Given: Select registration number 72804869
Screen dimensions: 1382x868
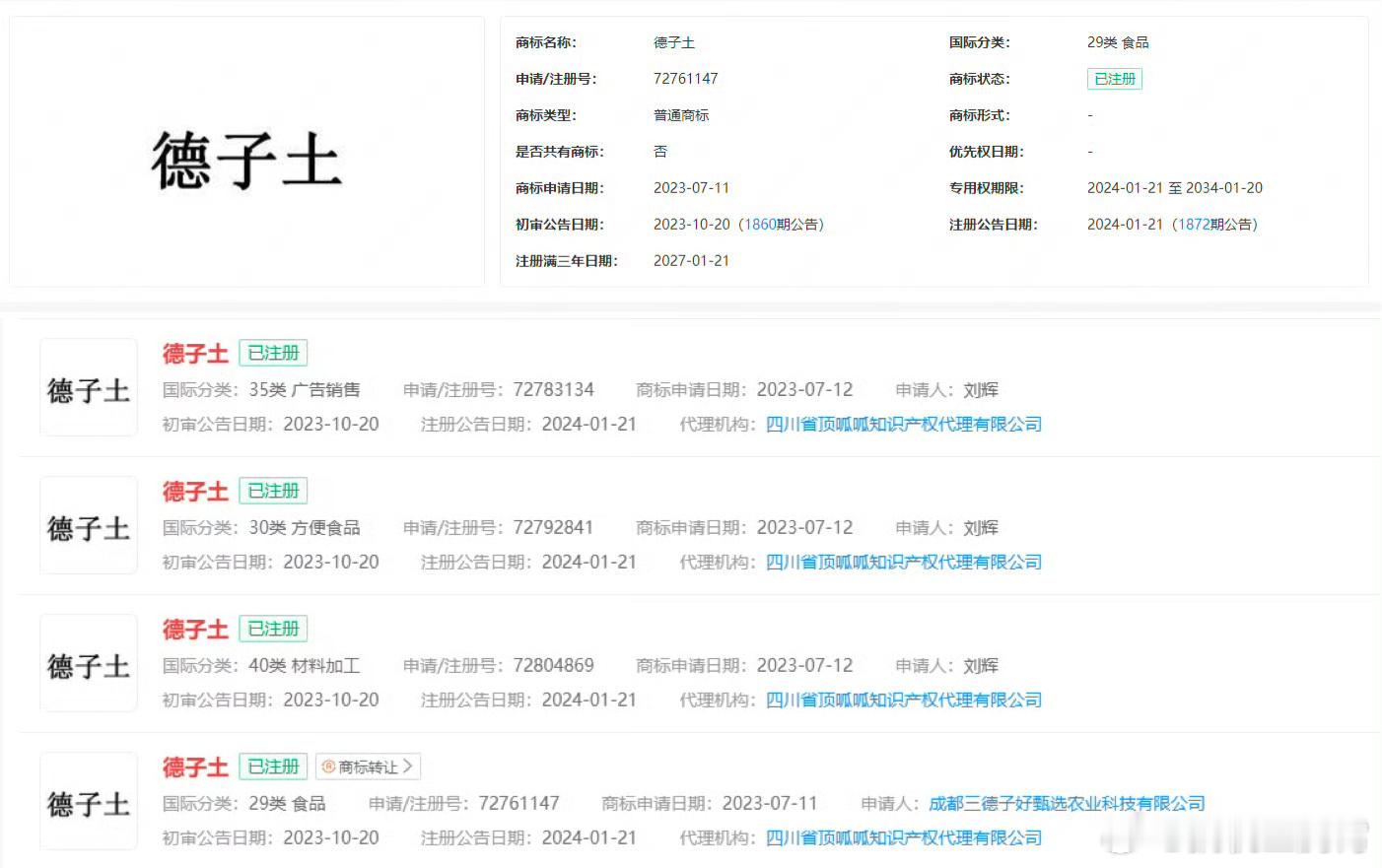Looking at the screenshot, I should 553,666.
